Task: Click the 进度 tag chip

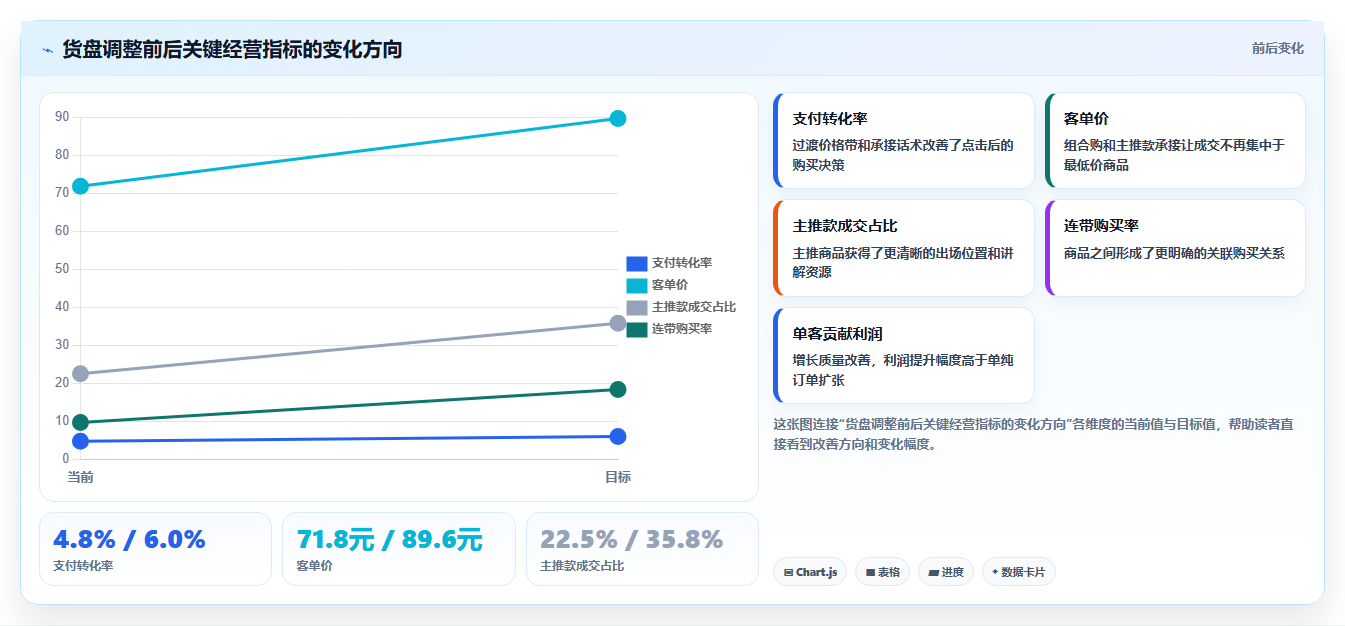Action: click(946, 572)
